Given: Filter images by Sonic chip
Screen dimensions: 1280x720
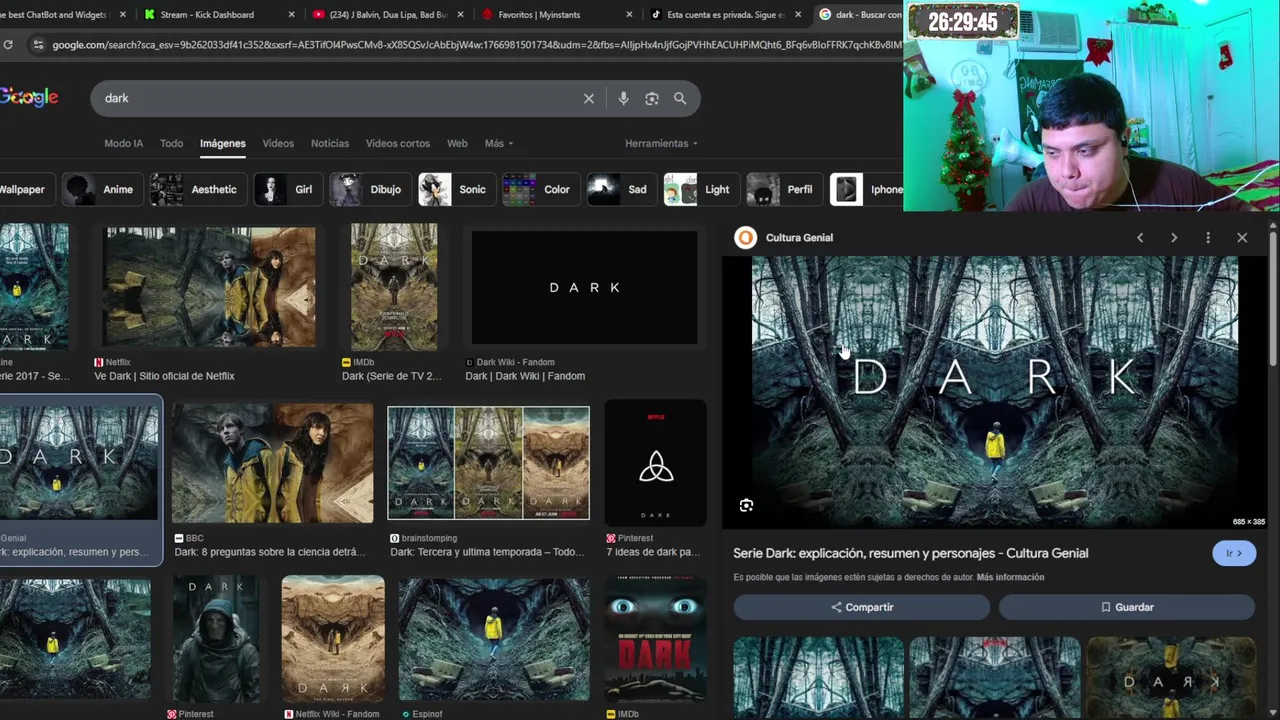Looking at the screenshot, I should point(455,189).
